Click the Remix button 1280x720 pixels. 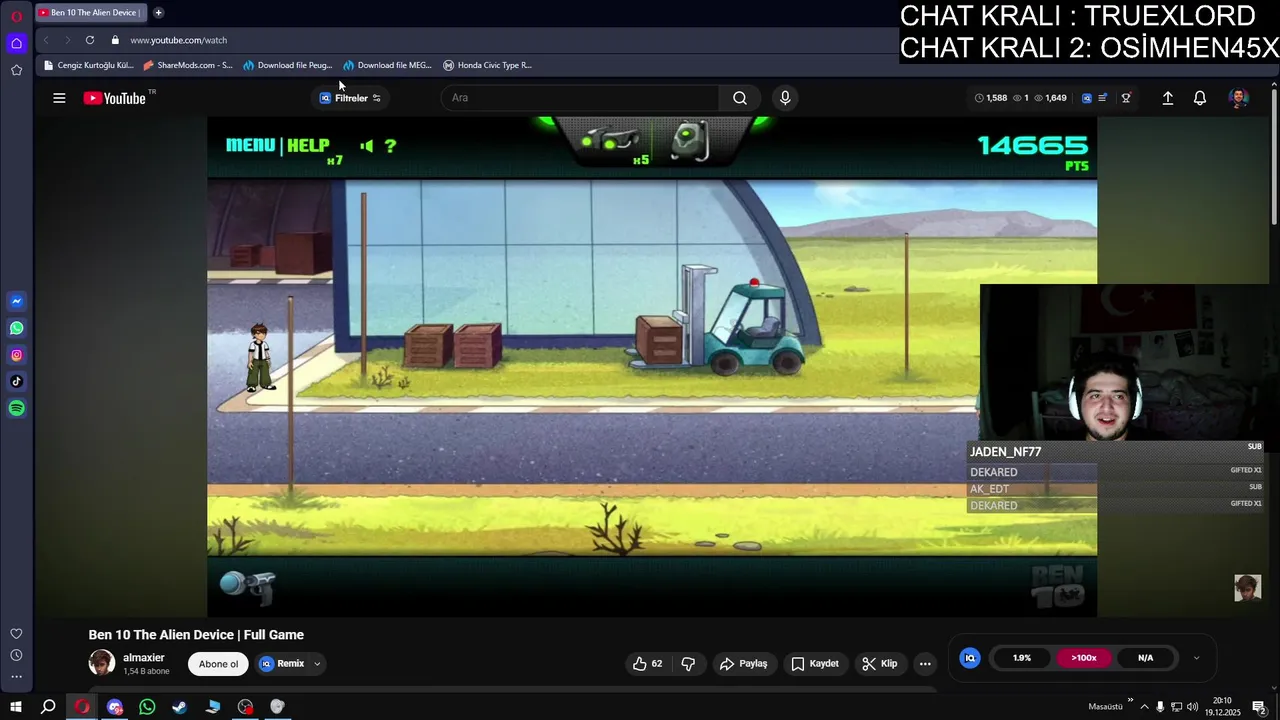(x=282, y=664)
